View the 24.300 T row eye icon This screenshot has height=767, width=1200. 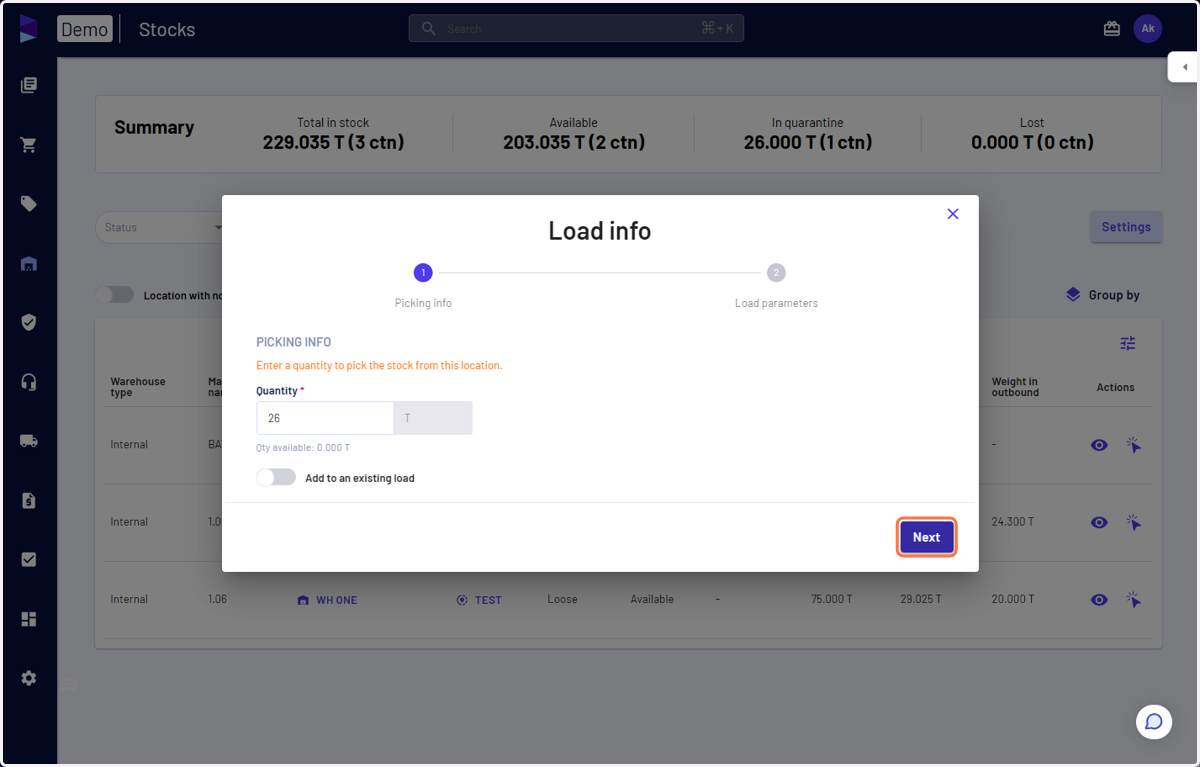tap(1099, 522)
